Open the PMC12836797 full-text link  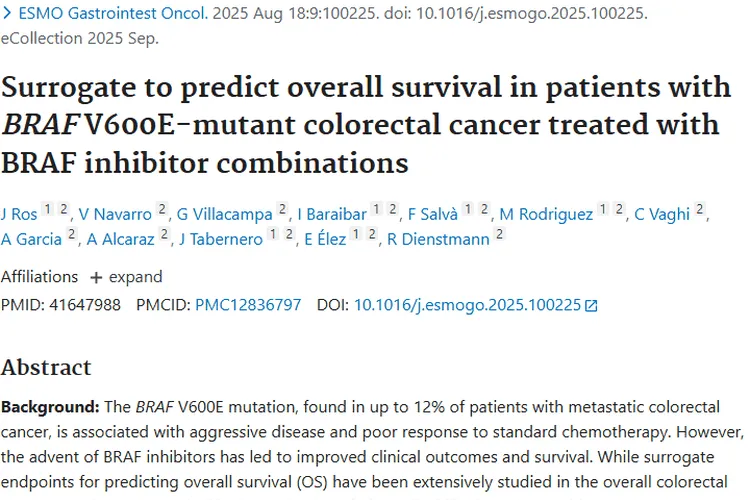(248, 305)
